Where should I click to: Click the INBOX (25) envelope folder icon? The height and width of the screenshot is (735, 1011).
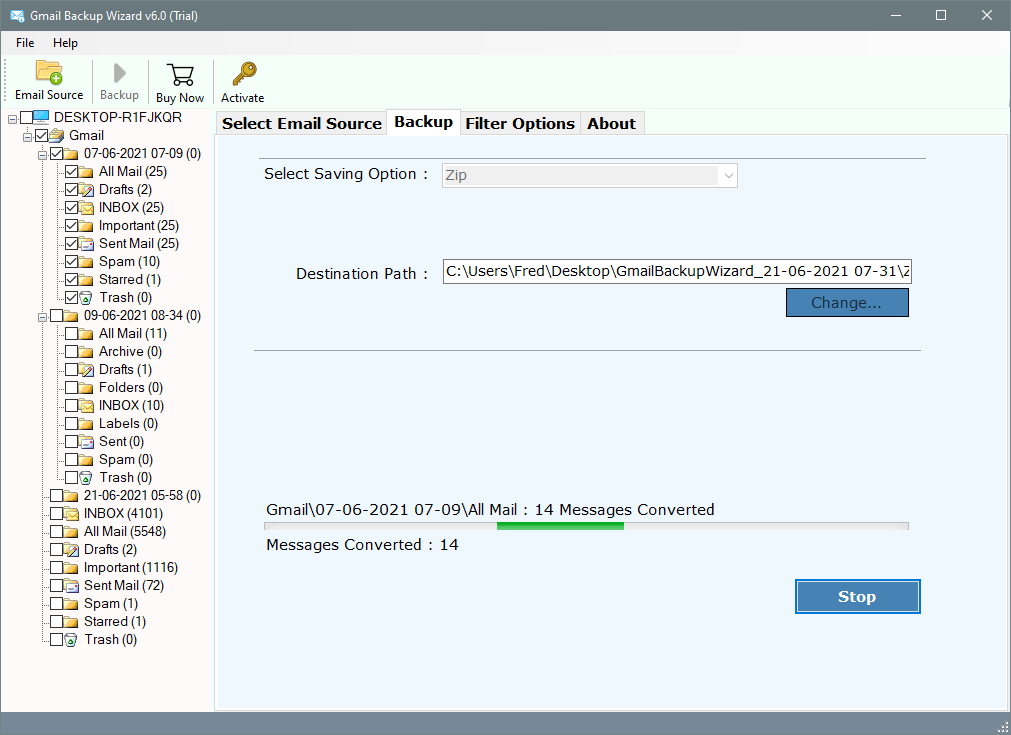click(x=86, y=208)
